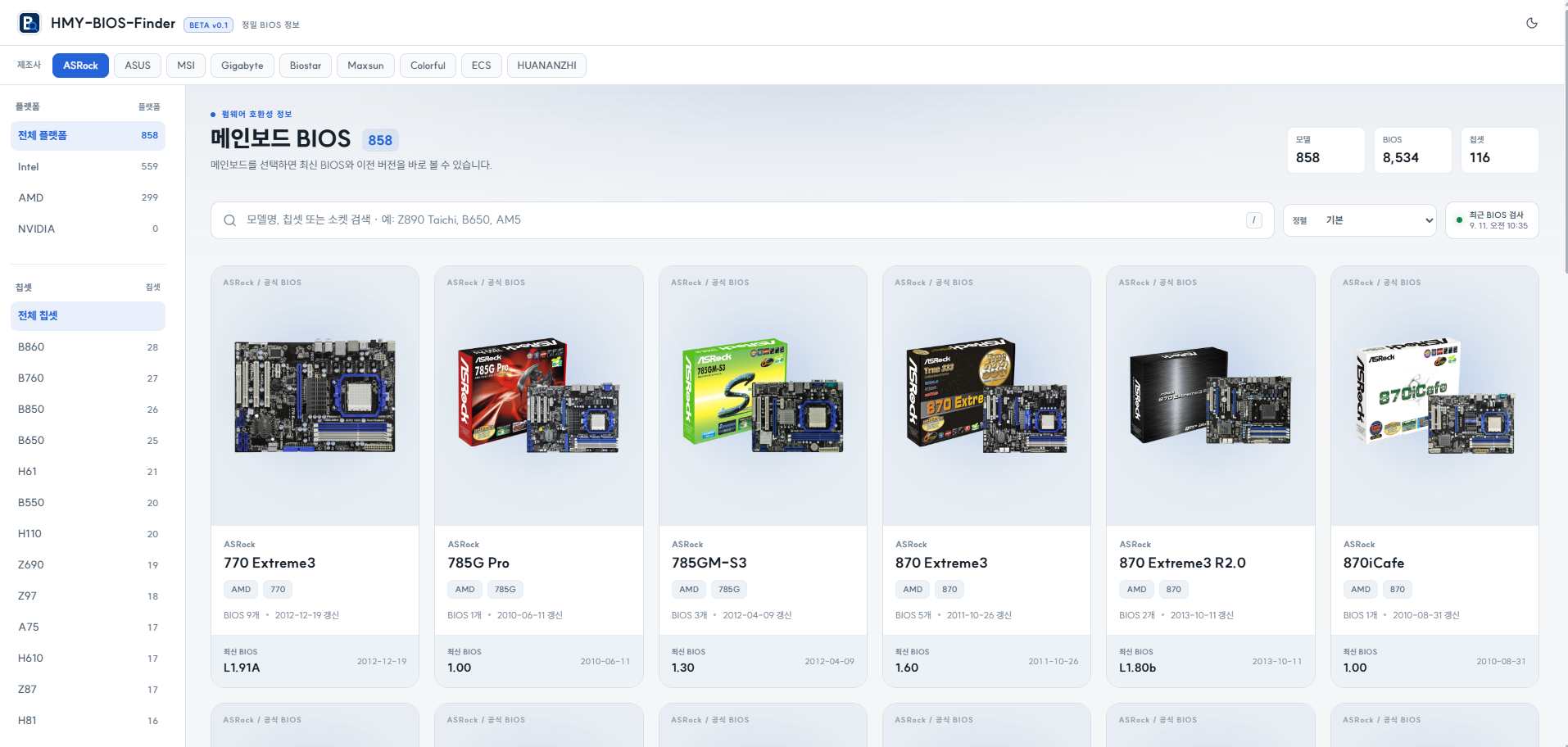The width and height of the screenshot is (1568, 747).
Task: Filter by the B860 chipset
Action: point(88,347)
